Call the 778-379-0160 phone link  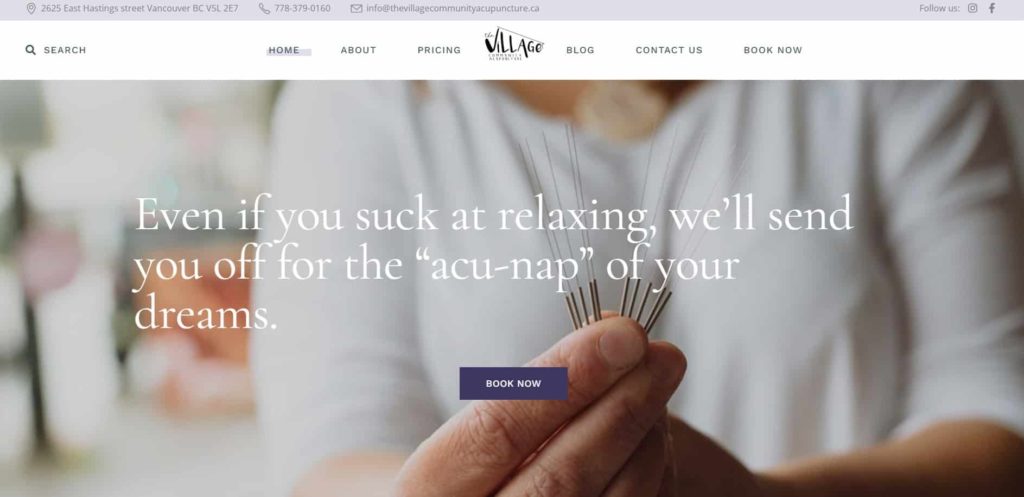click(x=302, y=8)
